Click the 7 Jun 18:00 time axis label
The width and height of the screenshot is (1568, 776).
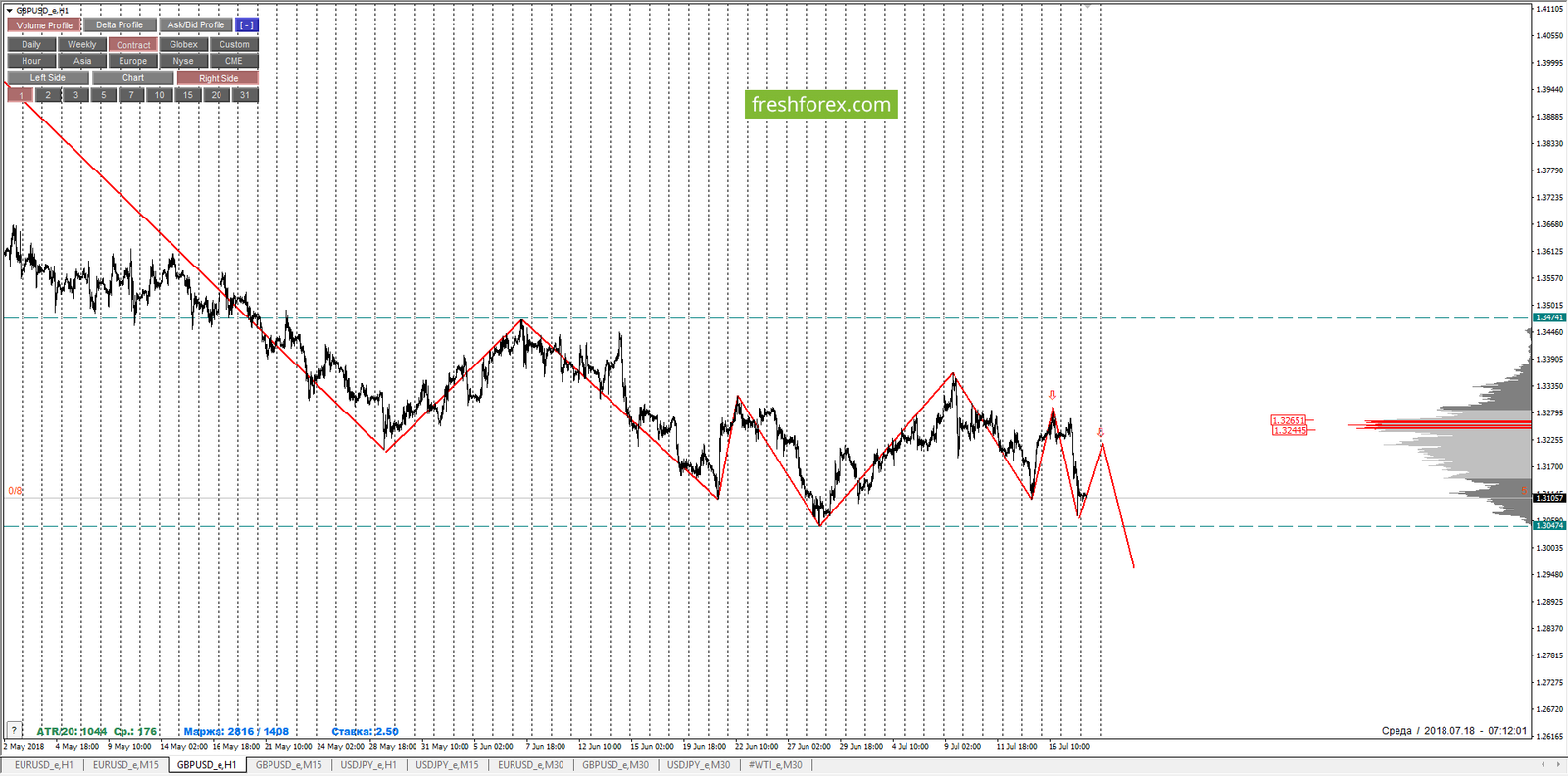coord(546,747)
